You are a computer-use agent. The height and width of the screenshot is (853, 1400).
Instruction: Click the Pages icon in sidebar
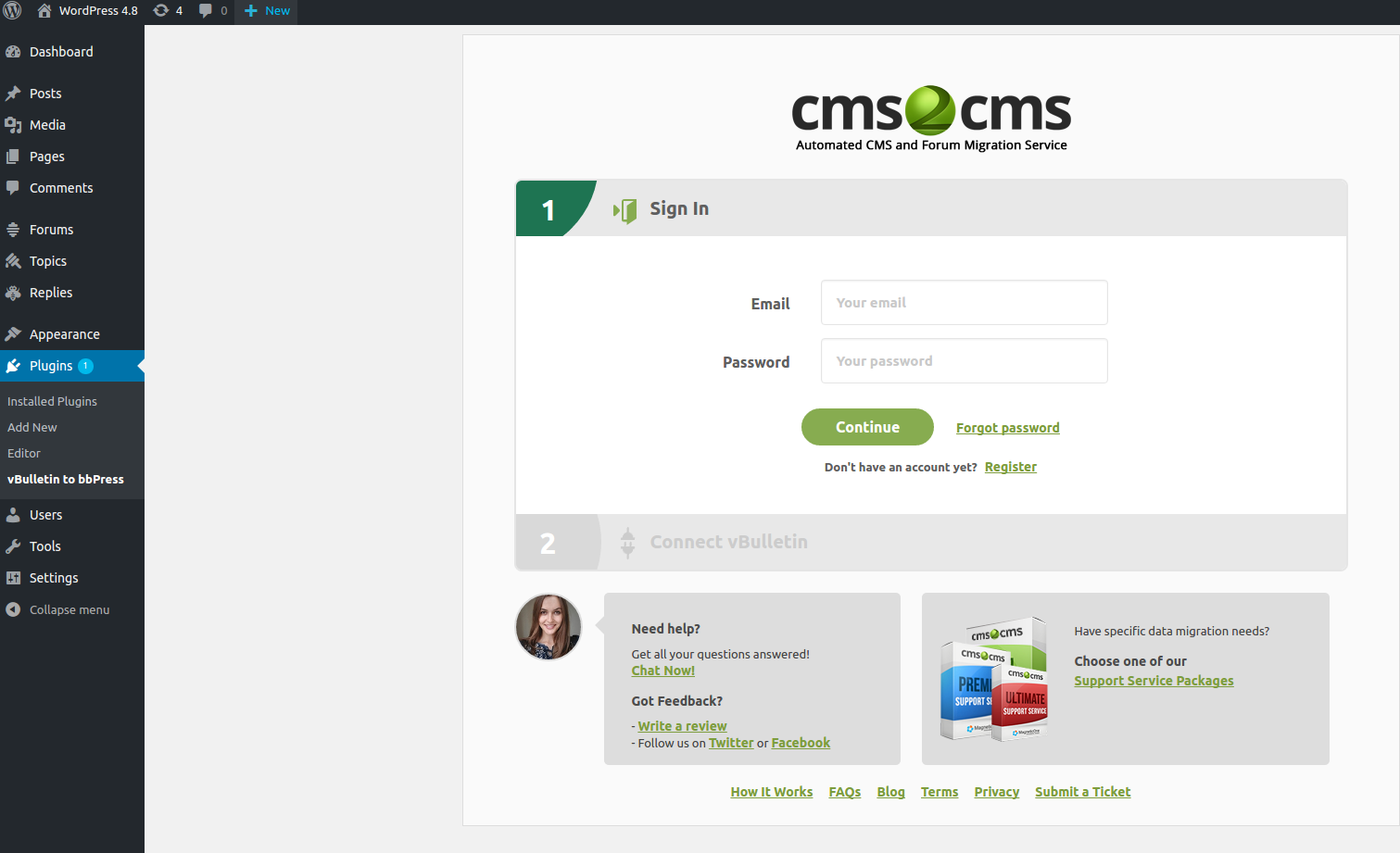point(13,157)
